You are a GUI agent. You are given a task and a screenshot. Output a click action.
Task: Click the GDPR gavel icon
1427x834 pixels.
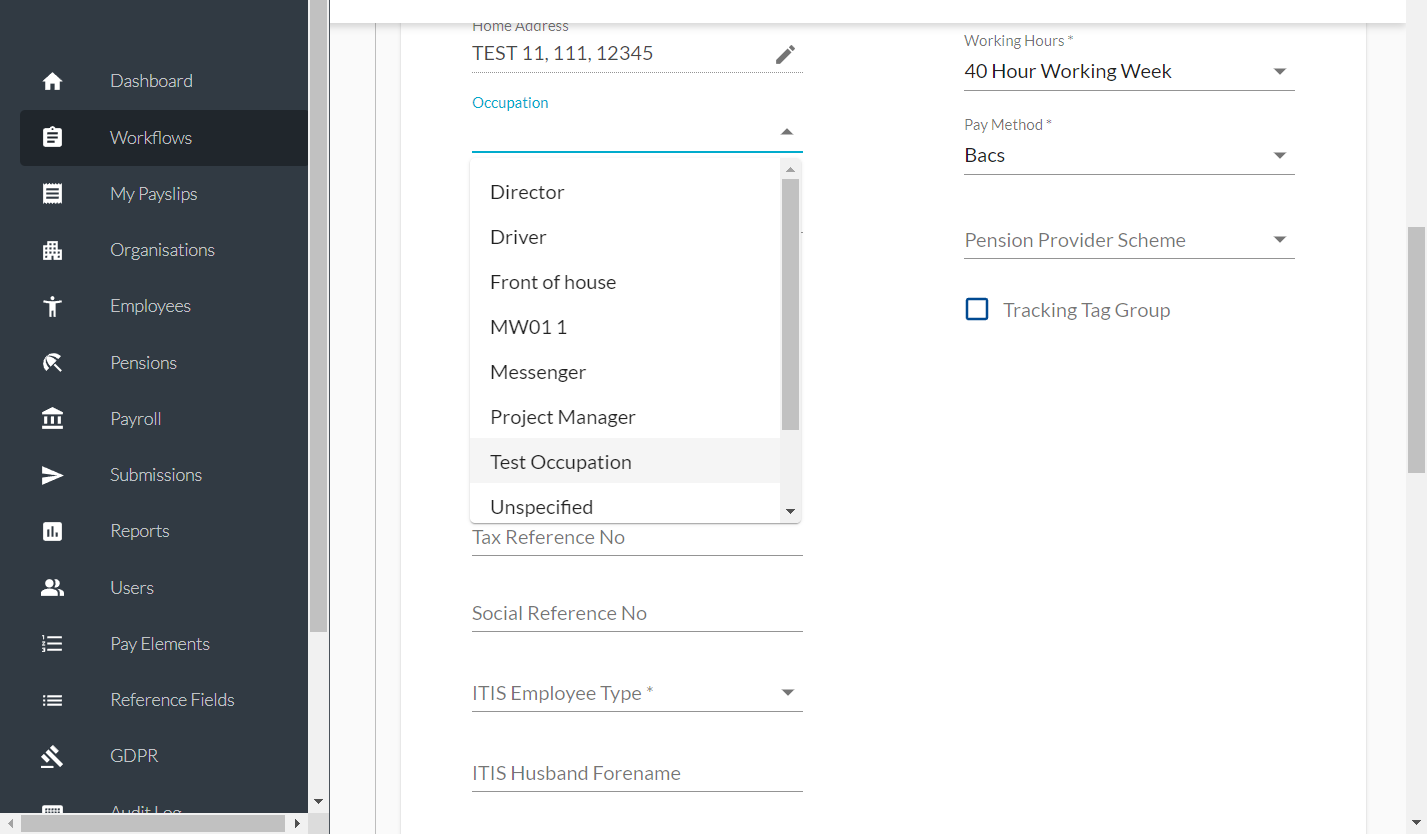[x=53, y=756]
